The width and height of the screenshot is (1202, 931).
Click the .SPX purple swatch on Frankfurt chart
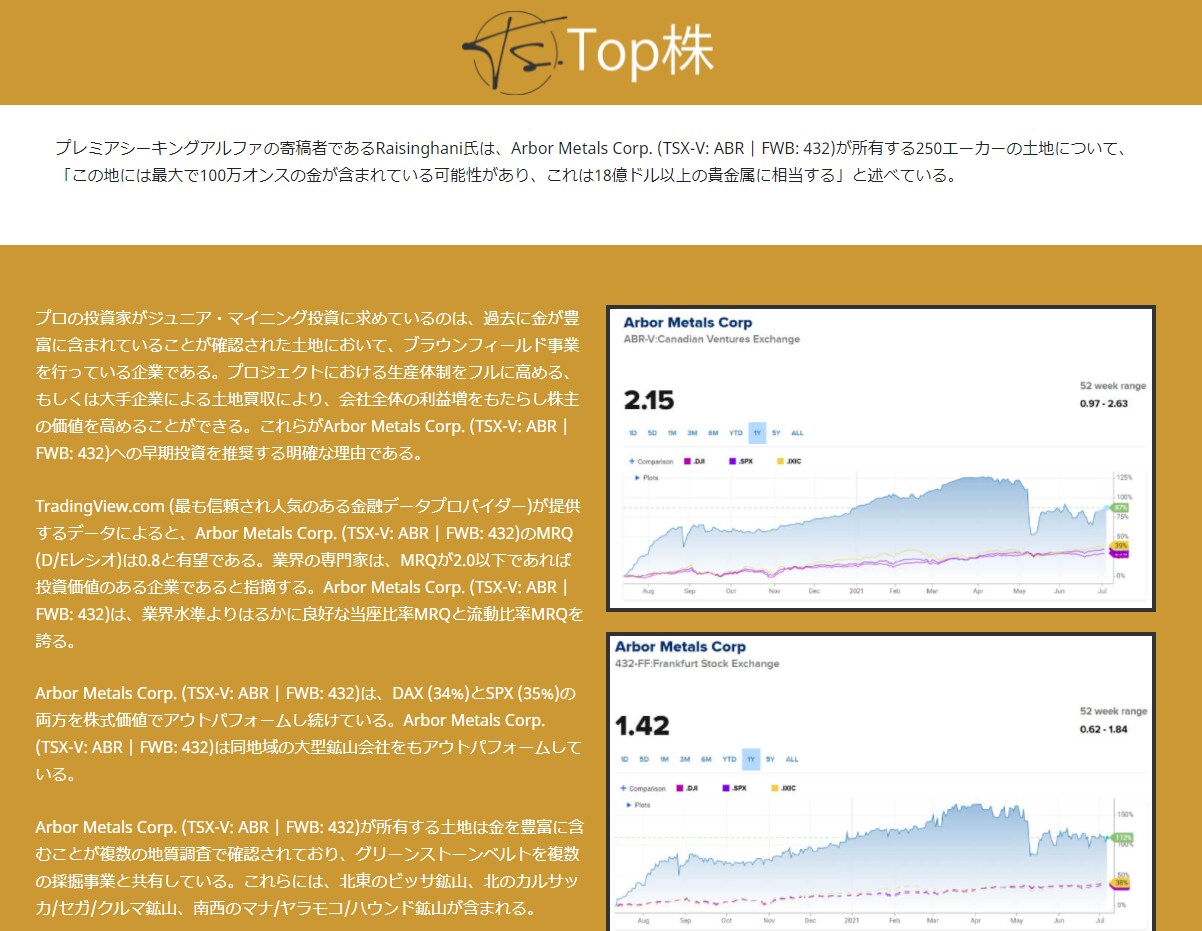click(x=726, y=788)
